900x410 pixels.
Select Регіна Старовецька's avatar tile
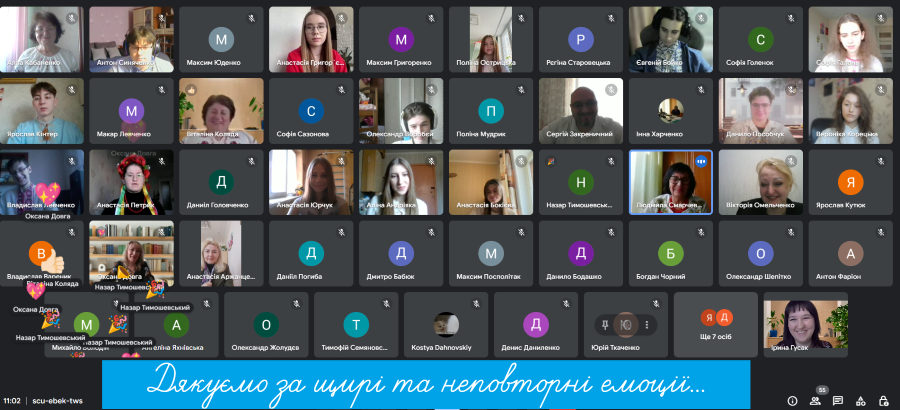pyautogui.click(x=581, y=40)
